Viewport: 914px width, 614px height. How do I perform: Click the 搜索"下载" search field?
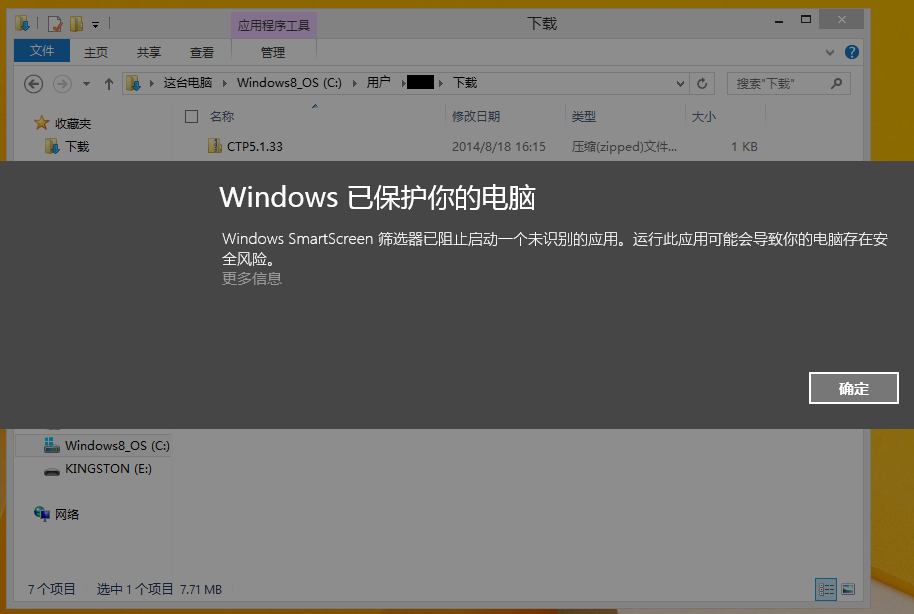tap(778, 84)
